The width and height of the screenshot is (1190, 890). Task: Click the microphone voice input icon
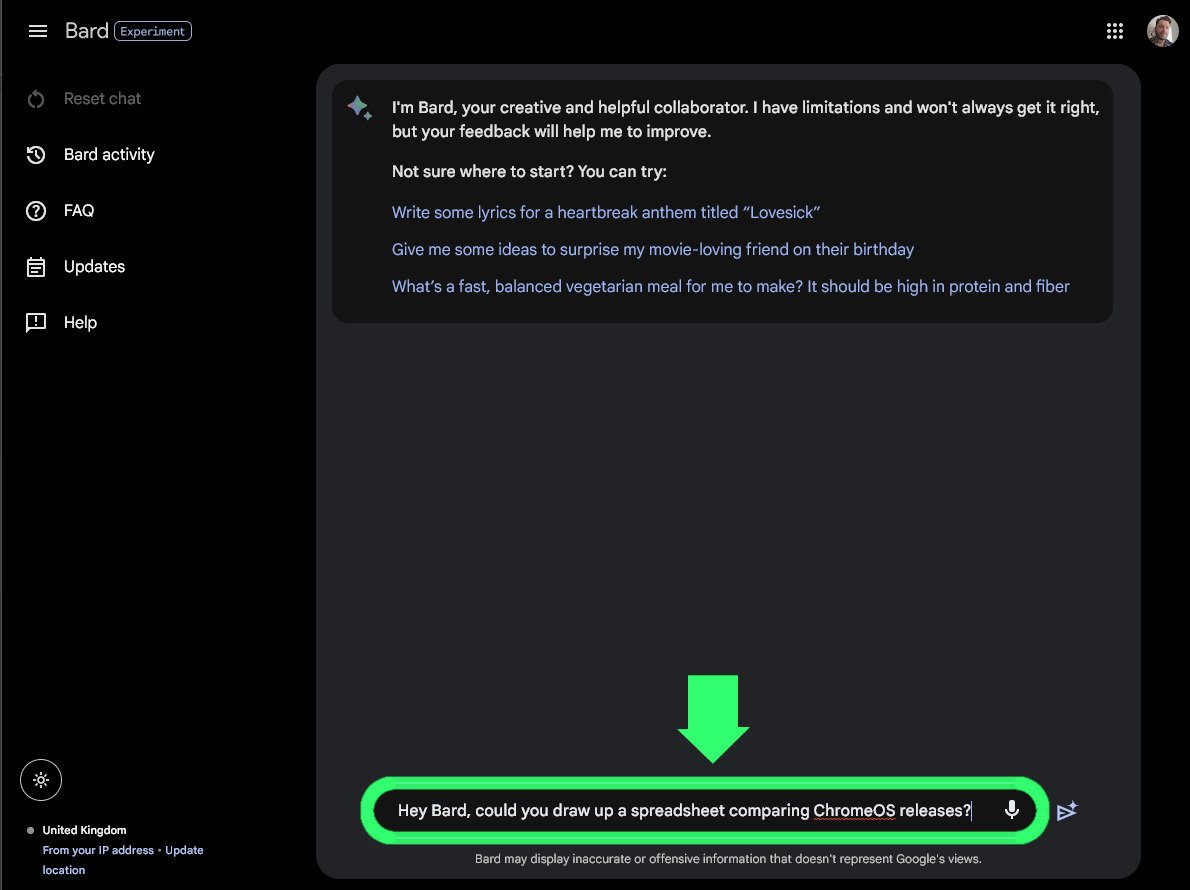pos(1011,810)
